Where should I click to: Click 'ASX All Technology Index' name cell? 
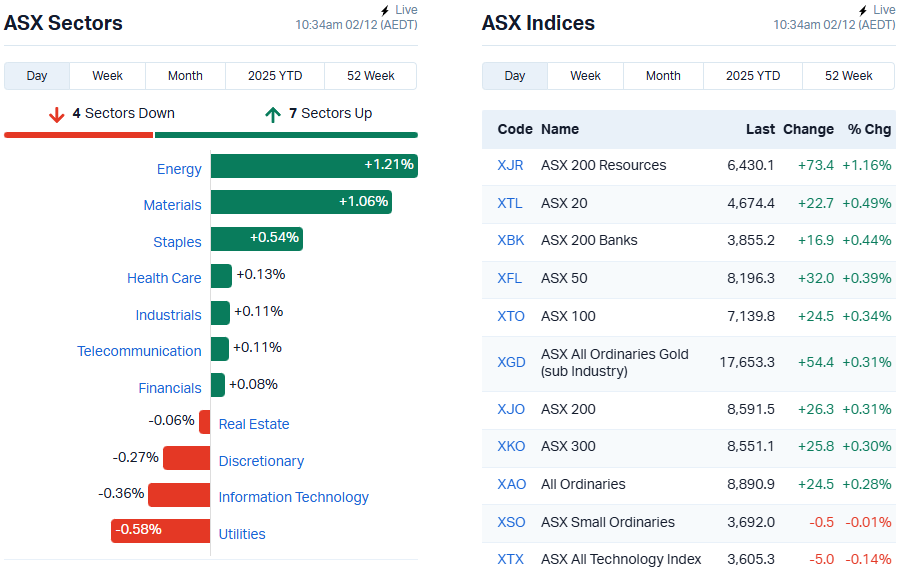621,559
